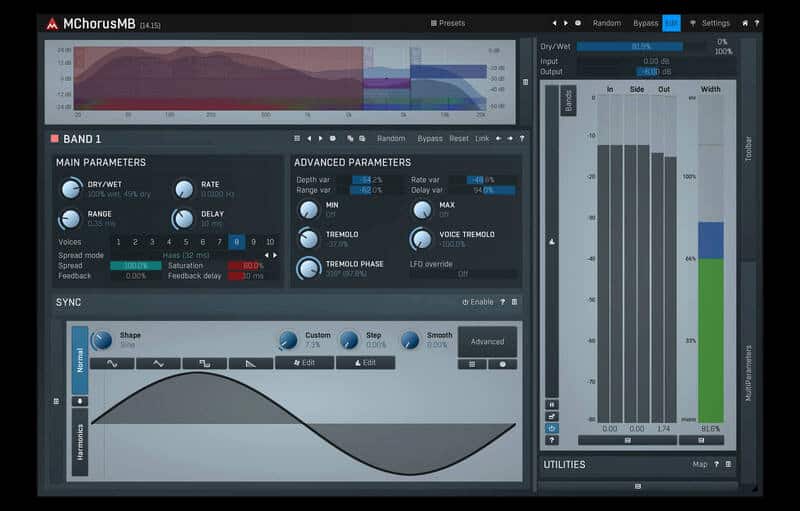Open the Presets list
This screenshot has width=800, height=511.
click(447, 23)
